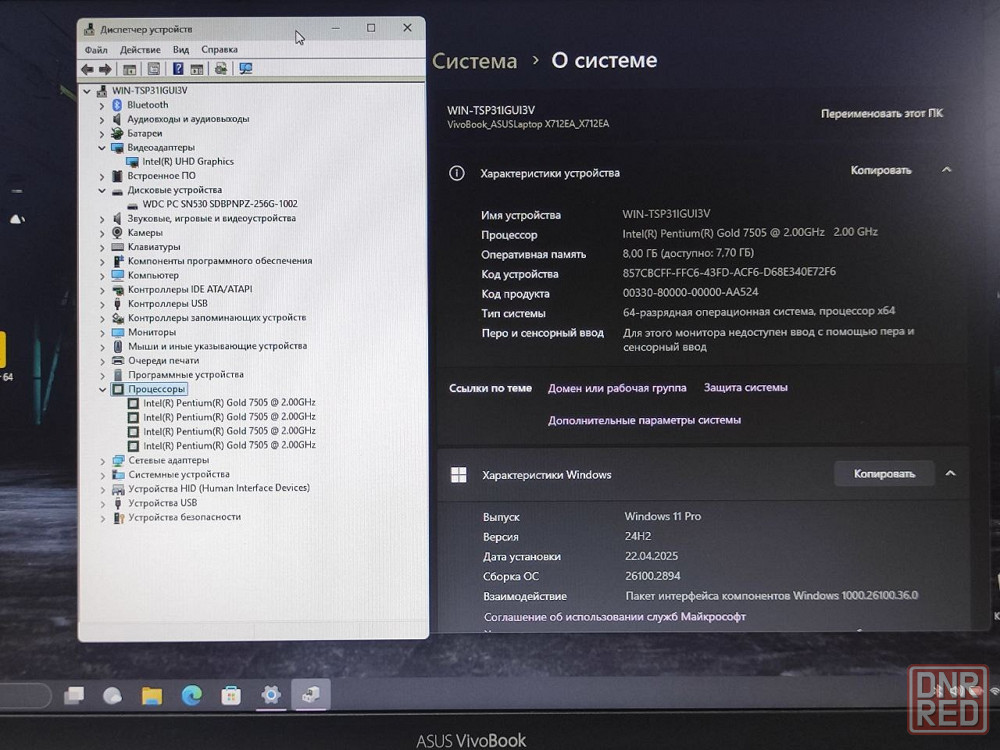
Task: Launch Microsoft Edge from the taskbar
Action: pyautogui.click(x=191, y=695)
